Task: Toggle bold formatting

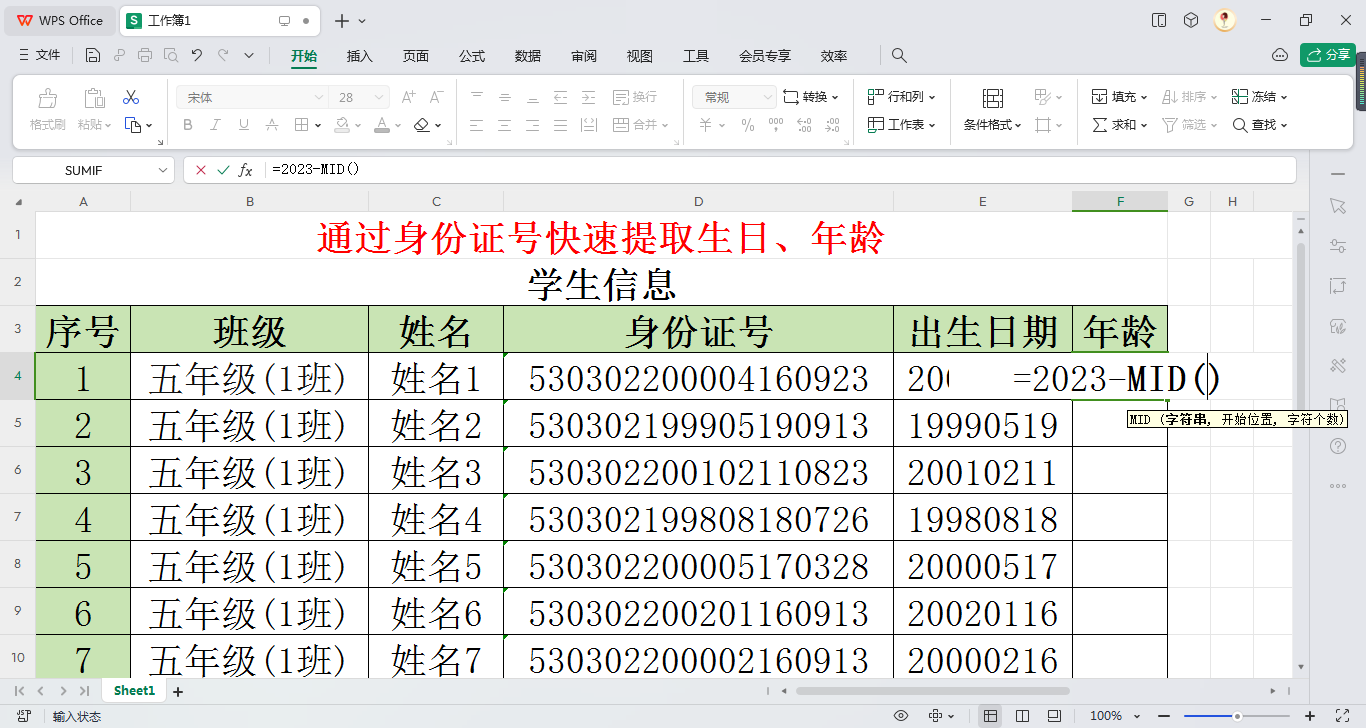Action: coord(187,125)
